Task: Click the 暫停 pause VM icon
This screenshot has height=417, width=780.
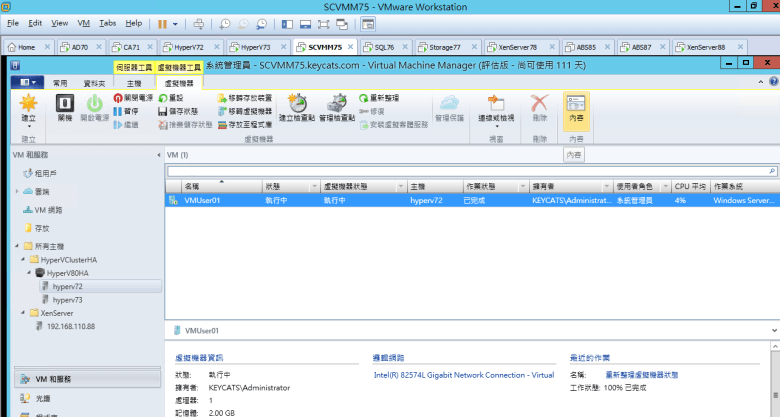Action: coord(118,111)
